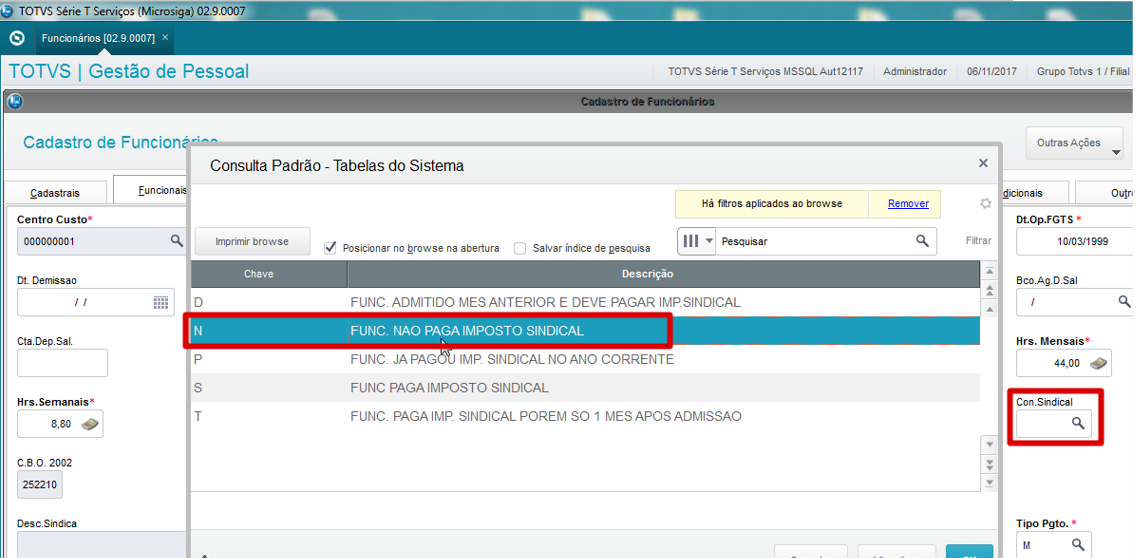Screen dimensions: 1137x558
Task: Click Dt.Op.FGTS date field
Action: pos(1074,241)
